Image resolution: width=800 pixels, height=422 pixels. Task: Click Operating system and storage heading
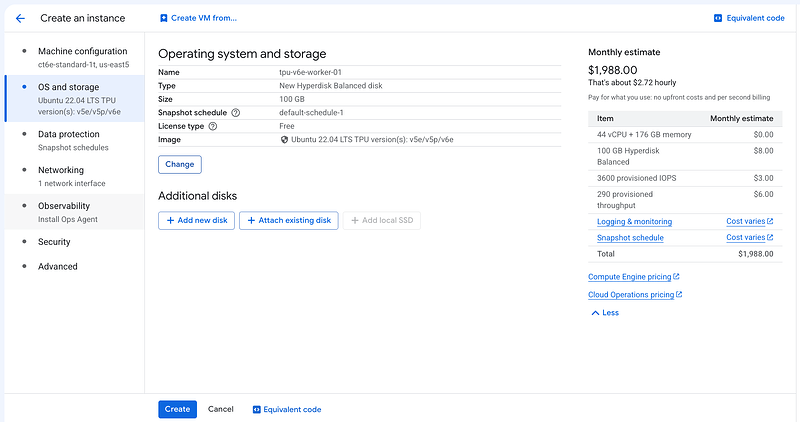242,54
